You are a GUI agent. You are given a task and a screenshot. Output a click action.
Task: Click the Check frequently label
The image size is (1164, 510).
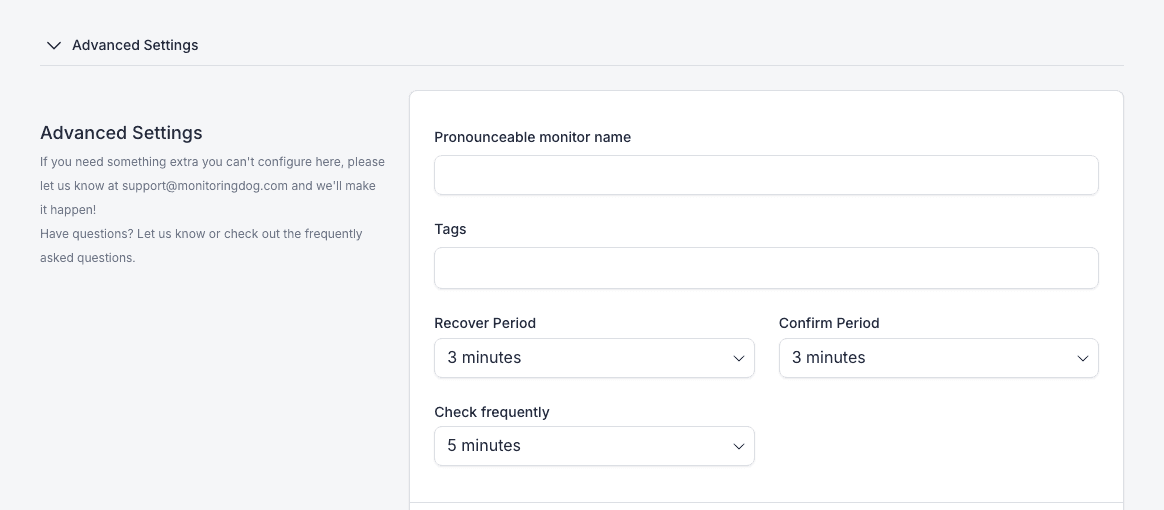[x=491, y=412]
